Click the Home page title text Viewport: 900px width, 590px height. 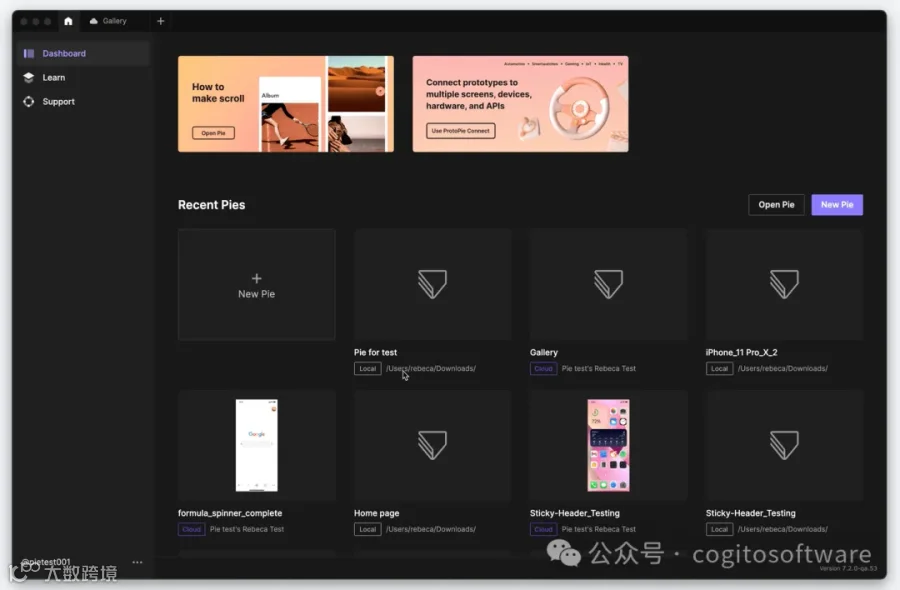click(377, 513)
